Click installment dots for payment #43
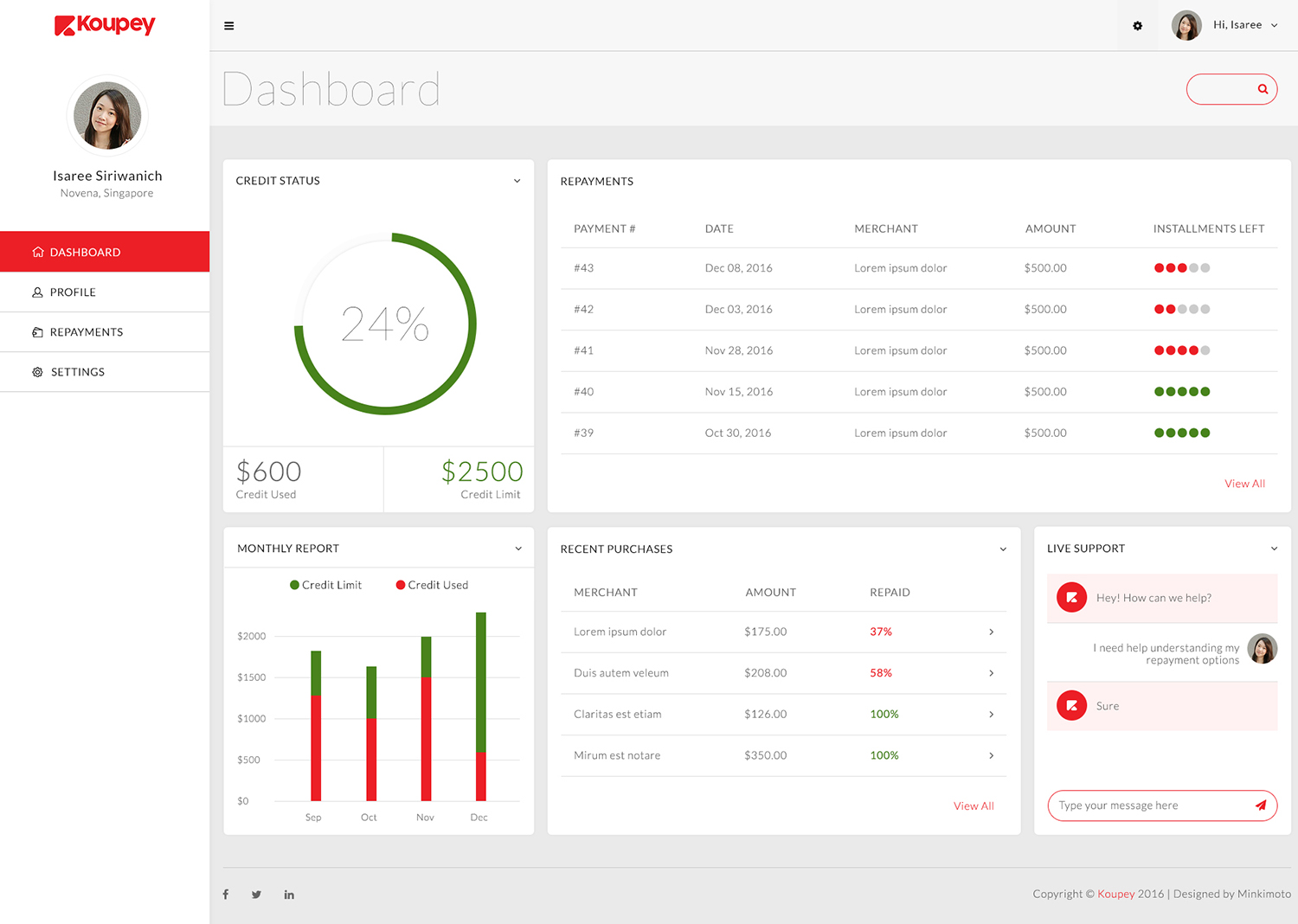Image resolution: width=1298 pixels, height=924 pixels. coord(1182,268)
